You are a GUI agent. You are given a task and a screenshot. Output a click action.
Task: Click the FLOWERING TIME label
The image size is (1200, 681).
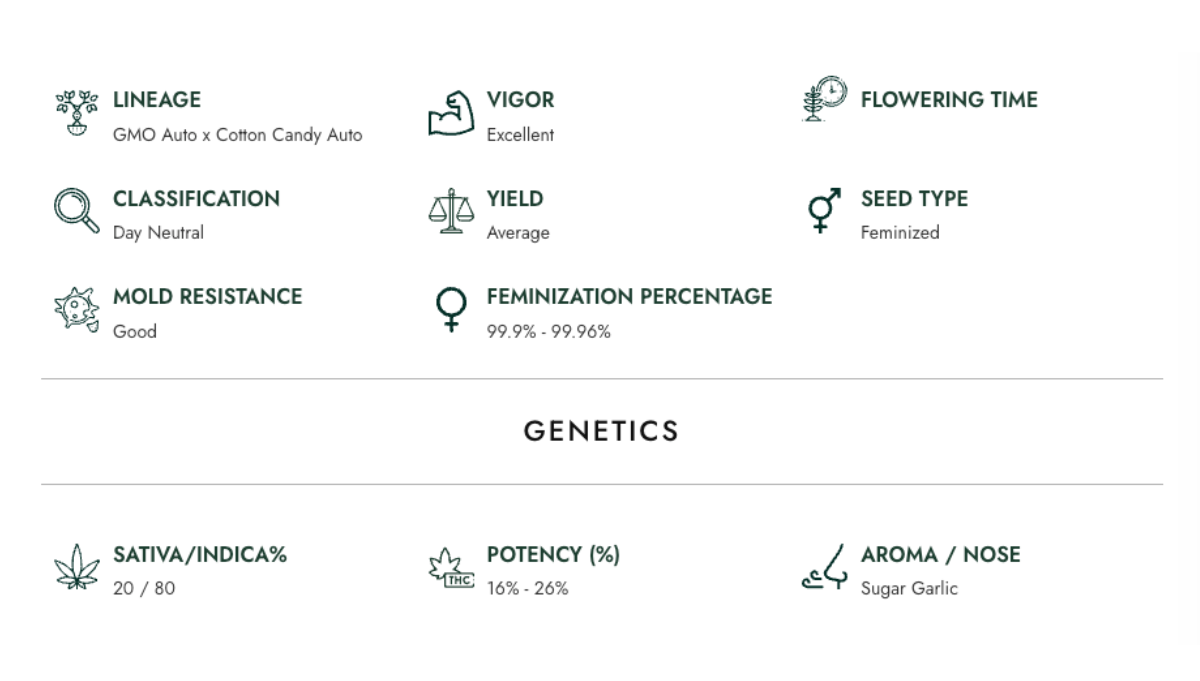click(x=949, y=100)
